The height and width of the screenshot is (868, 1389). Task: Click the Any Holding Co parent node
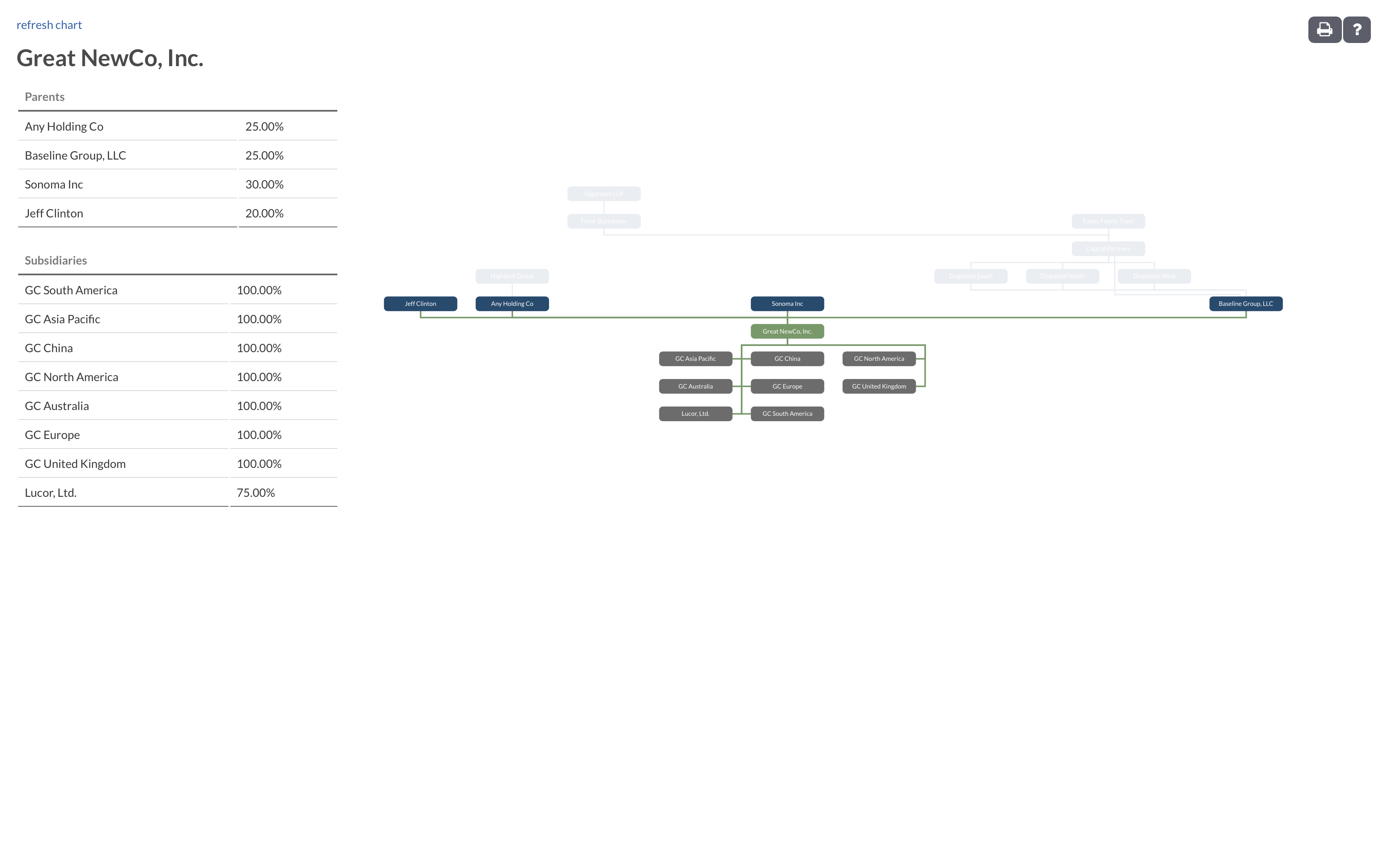[x=511, y=303]
